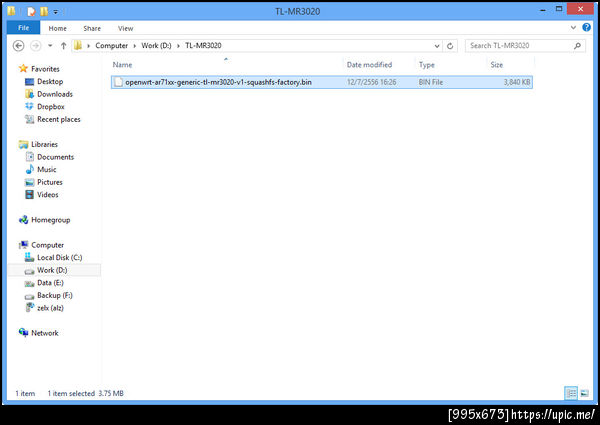Refresh the folder view
The image size is (600, 425).
450,46
